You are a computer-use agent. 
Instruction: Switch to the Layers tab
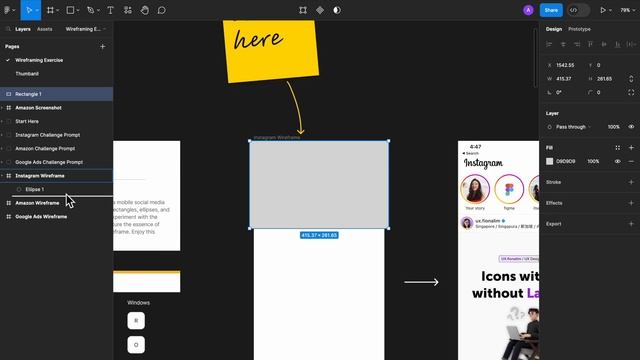[23, 29]
